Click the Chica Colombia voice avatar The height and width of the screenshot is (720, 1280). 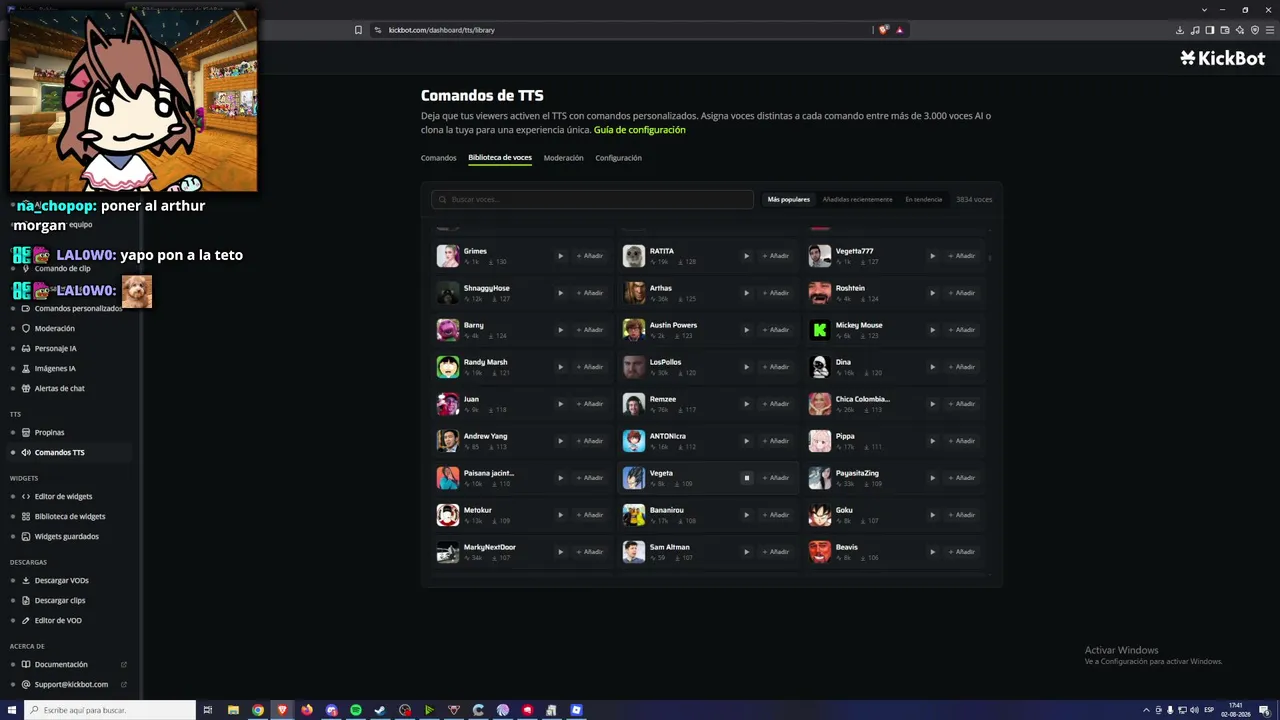[820, 404]
